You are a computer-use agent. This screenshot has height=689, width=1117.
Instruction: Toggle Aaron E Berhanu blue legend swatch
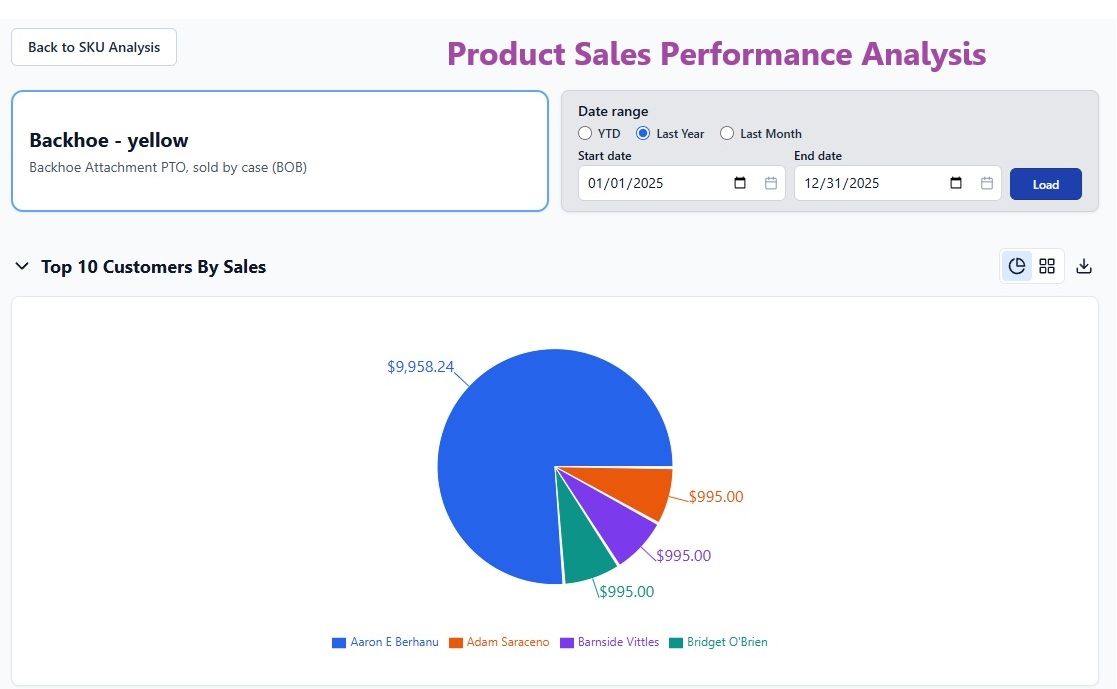(x=339, y=643)
